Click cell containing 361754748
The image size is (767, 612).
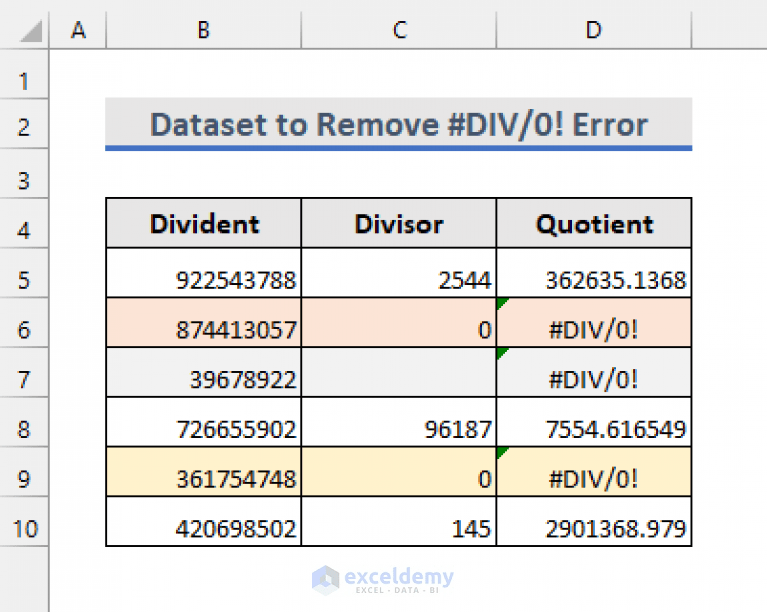203,472
